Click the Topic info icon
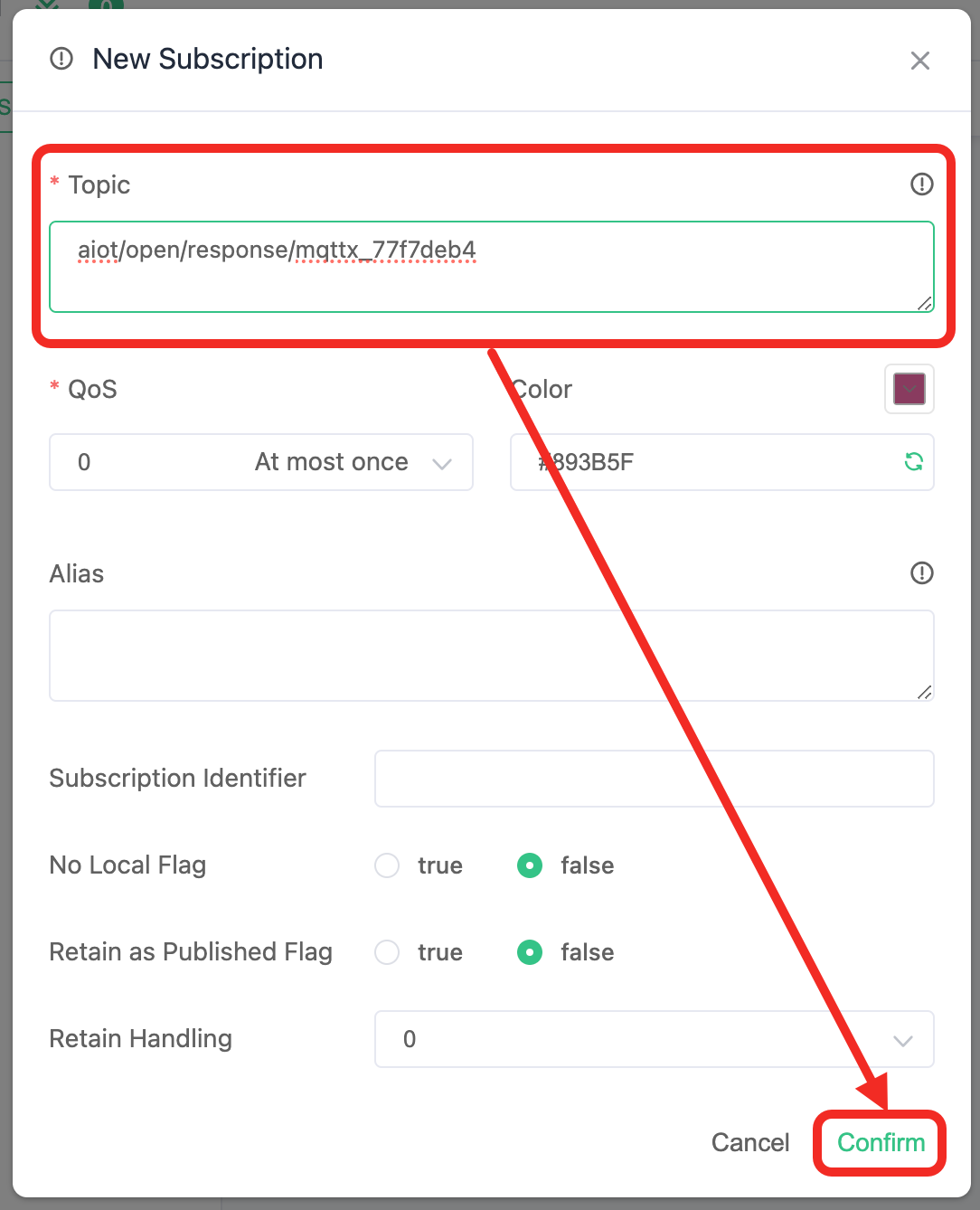980x1210 pixels. tap(921, 184)
